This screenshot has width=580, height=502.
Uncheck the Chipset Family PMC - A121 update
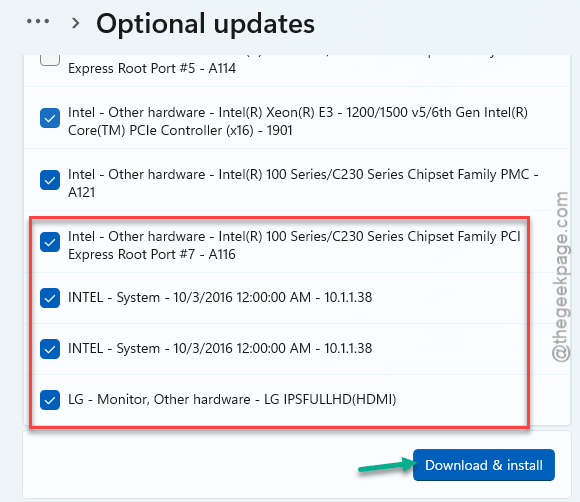pyautogui.click(x=50, y=180)
